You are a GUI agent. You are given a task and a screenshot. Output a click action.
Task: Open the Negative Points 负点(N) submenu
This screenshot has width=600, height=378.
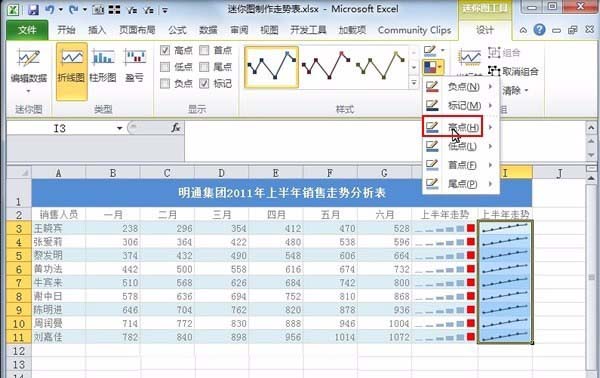click(x=461, y=87)
